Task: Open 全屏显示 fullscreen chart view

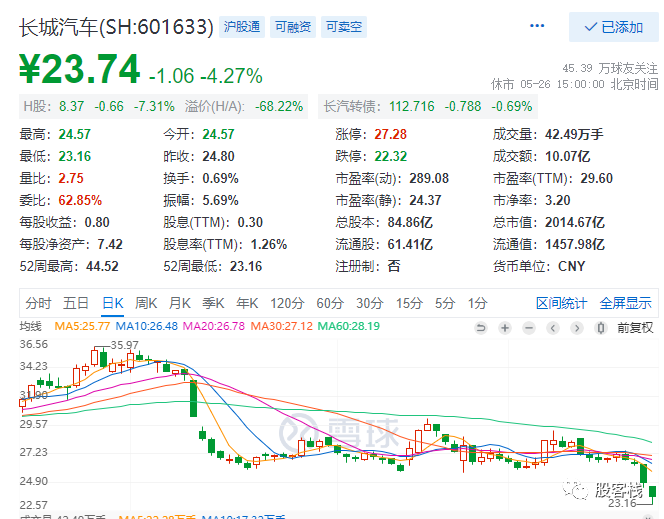Action: [625, 303]
